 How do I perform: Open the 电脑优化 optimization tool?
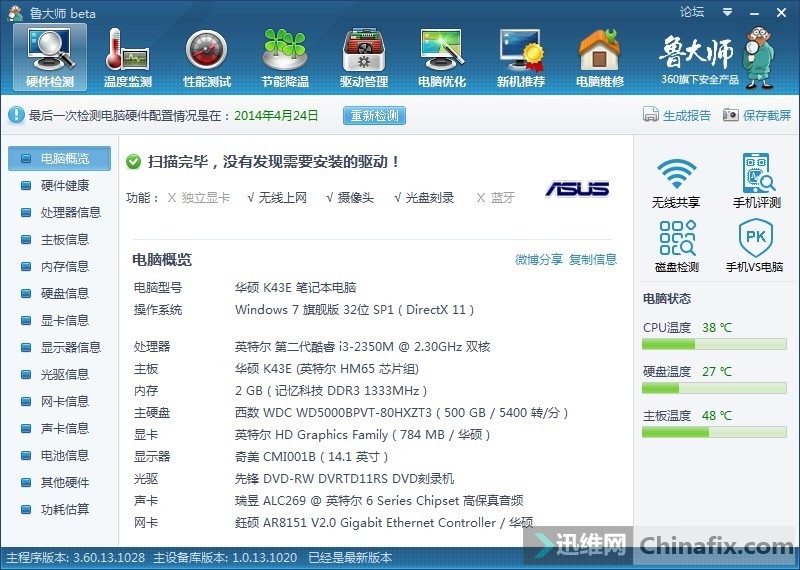(x=442, y=58)
